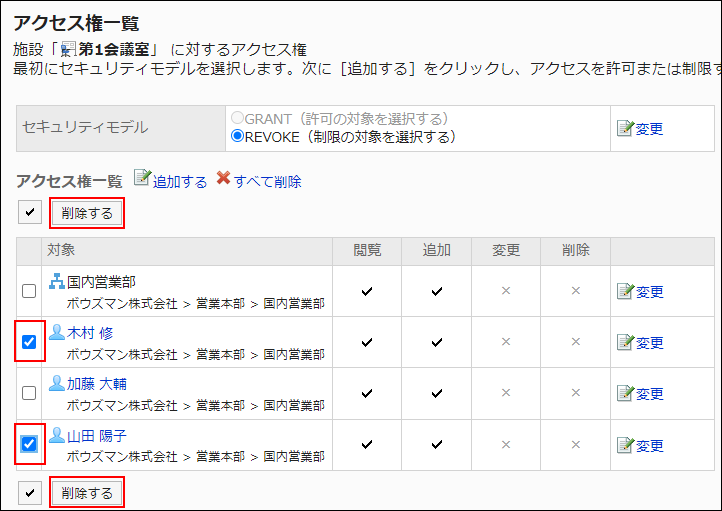Click the edit icon in the 山田 陽子 row

click(x=625, y=445)
